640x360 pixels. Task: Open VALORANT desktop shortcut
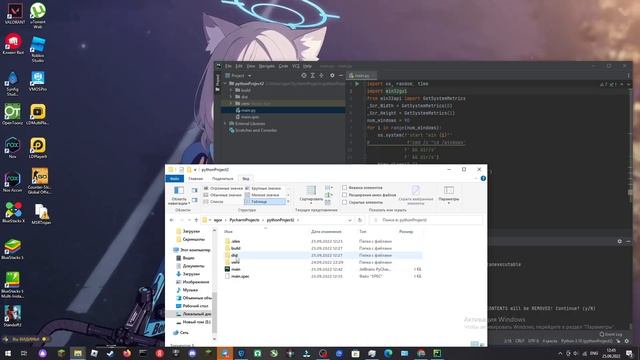[15, 13]
